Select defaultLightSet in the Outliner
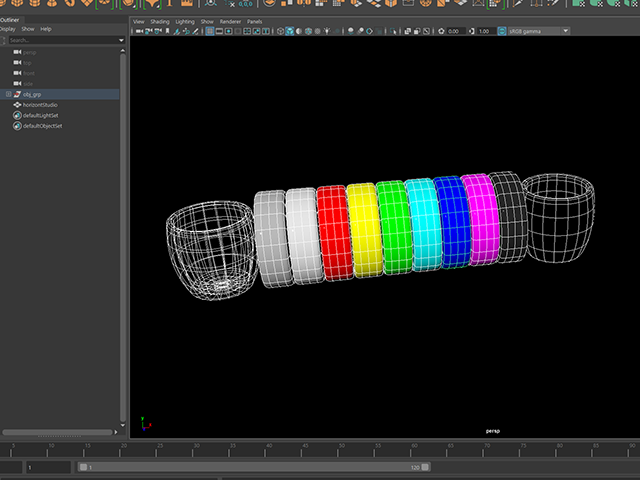 pos(40,116)
